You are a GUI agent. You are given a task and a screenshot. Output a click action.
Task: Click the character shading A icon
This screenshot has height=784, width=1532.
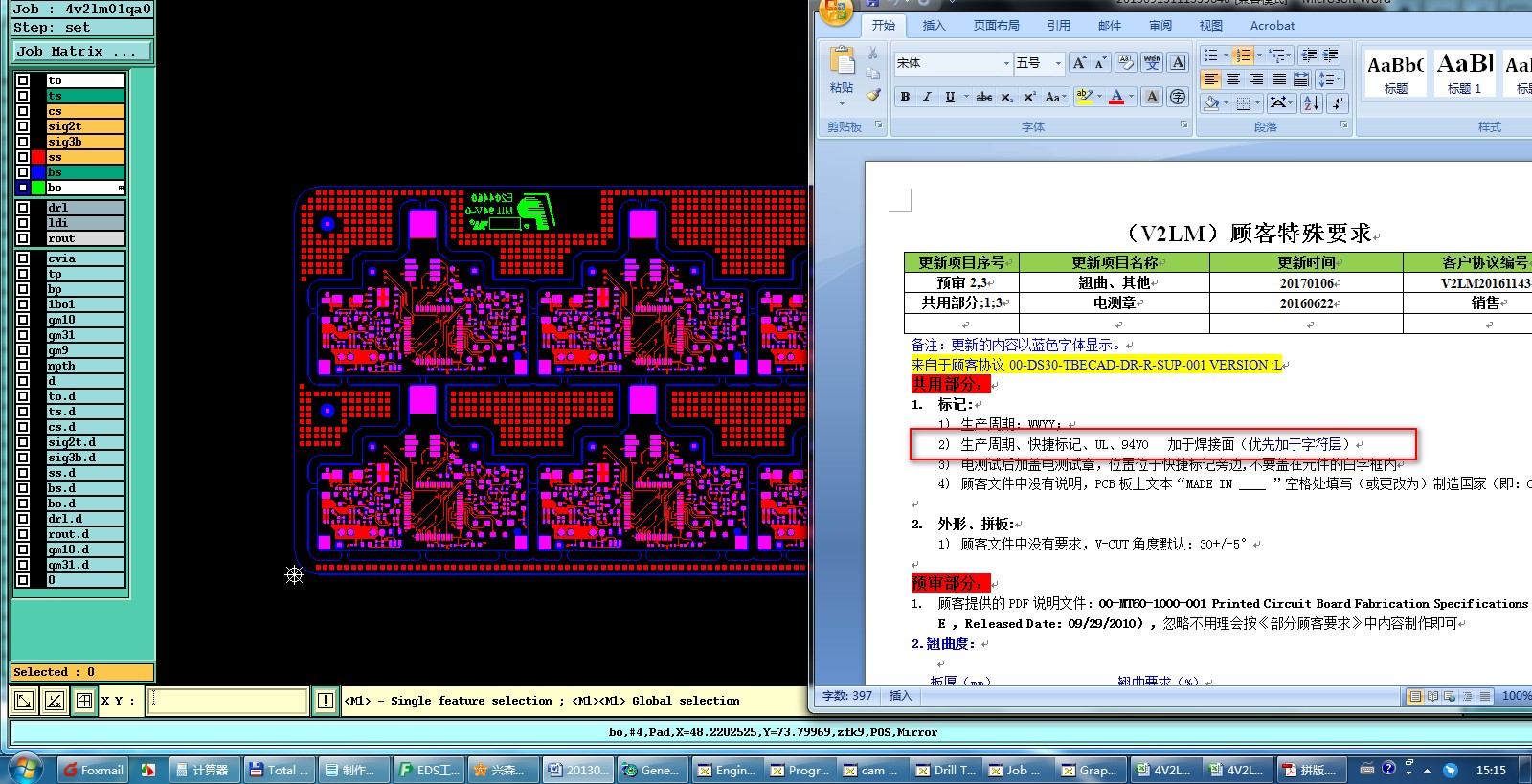pos(1152,97)
